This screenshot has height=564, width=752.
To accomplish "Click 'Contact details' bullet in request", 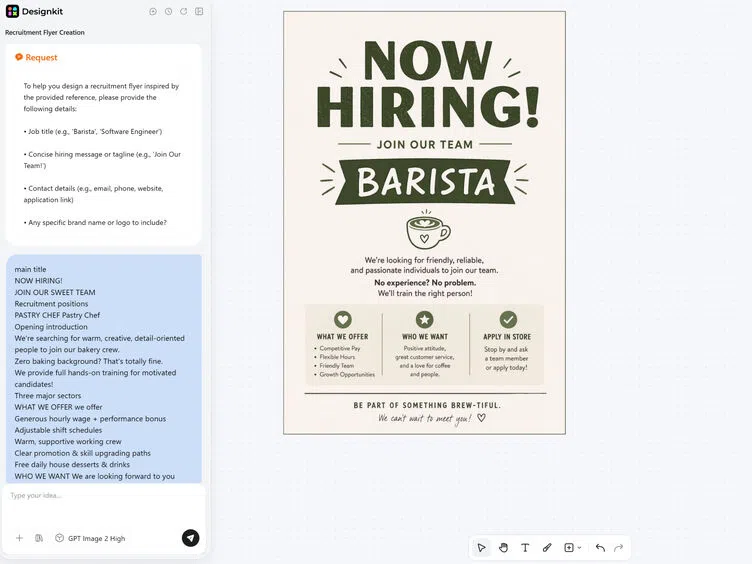I will [x=94, y=194].
